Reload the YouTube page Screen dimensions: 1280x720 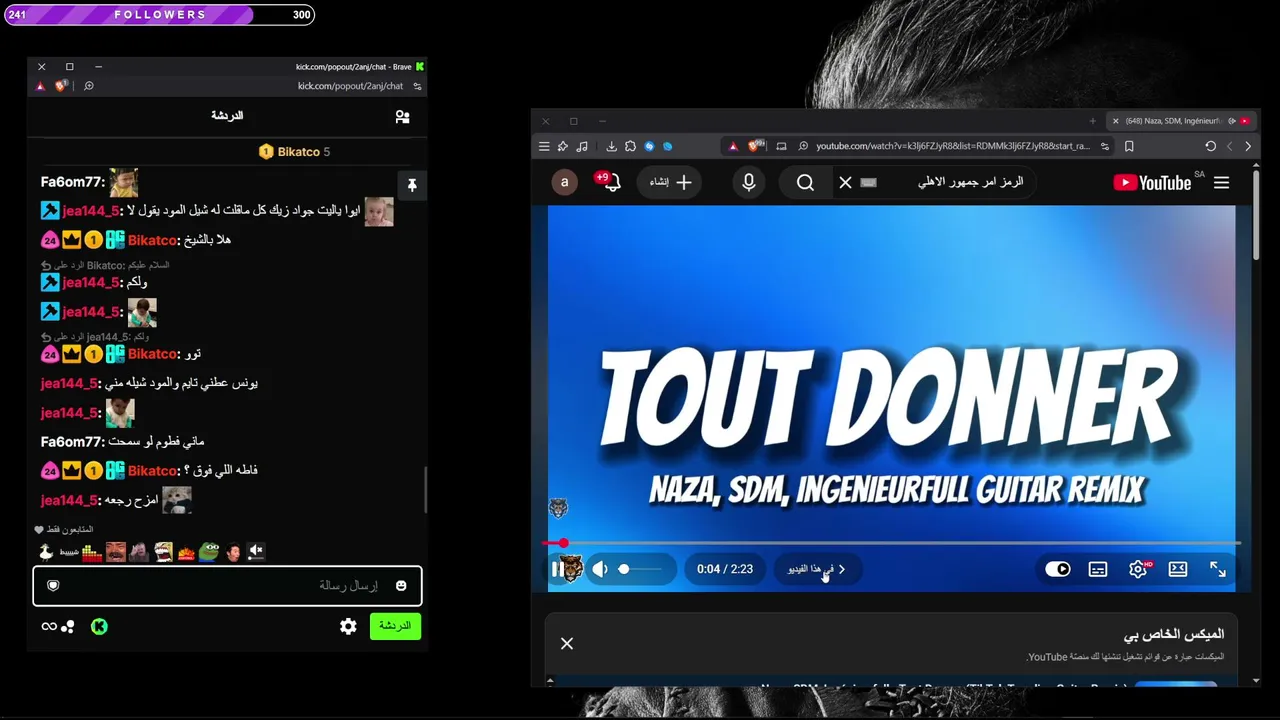(1210, 146)
